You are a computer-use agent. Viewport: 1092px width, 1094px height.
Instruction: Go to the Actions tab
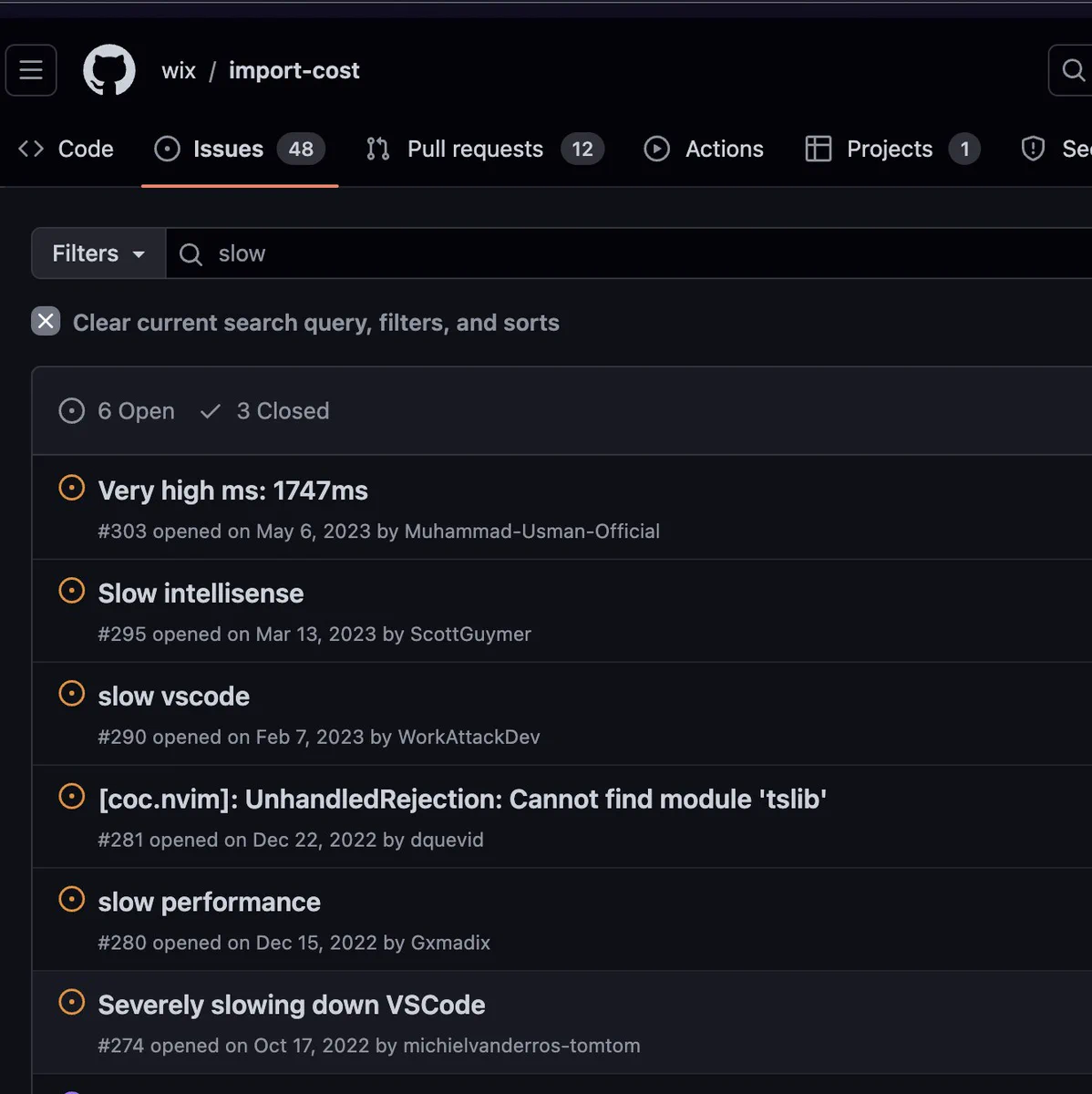(x=704, y=149)
